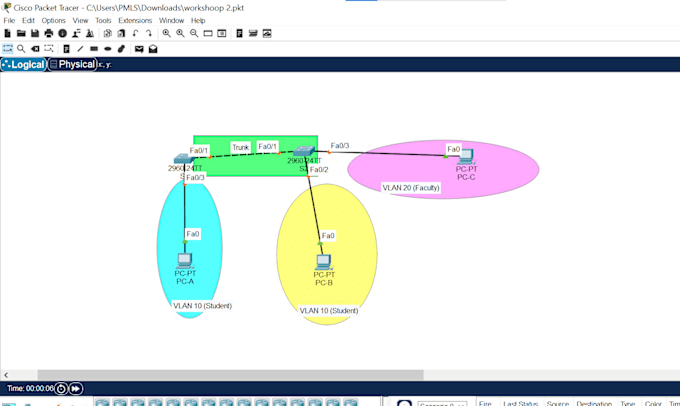Zoom in on the workspace
Image resolution: width=680 pixels, height=406 pixels.
pos(167,33)
